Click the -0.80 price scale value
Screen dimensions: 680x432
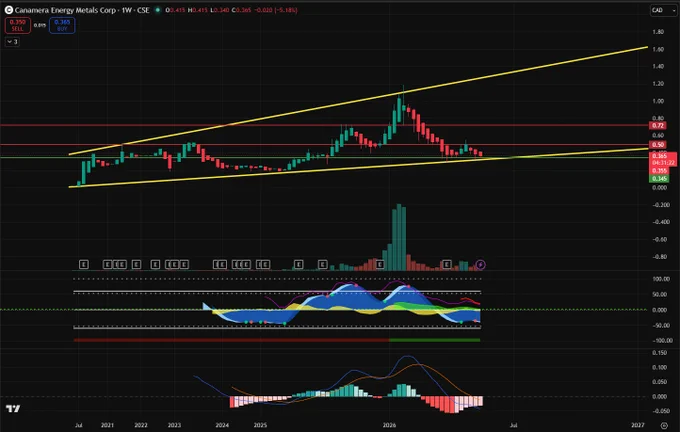[659, 257]
